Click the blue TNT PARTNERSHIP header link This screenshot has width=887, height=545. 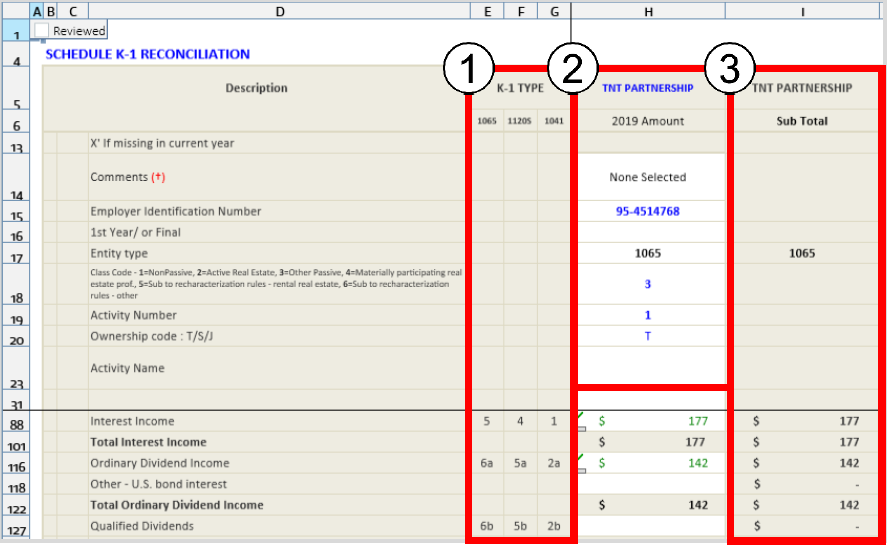[x=647, y=88]
